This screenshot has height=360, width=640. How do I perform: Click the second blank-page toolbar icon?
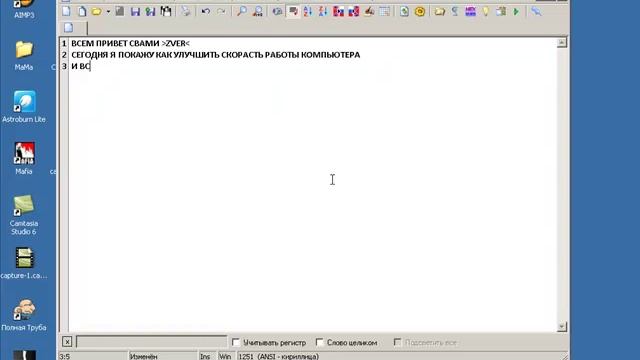pyautogui.click(x=82, y=11)
